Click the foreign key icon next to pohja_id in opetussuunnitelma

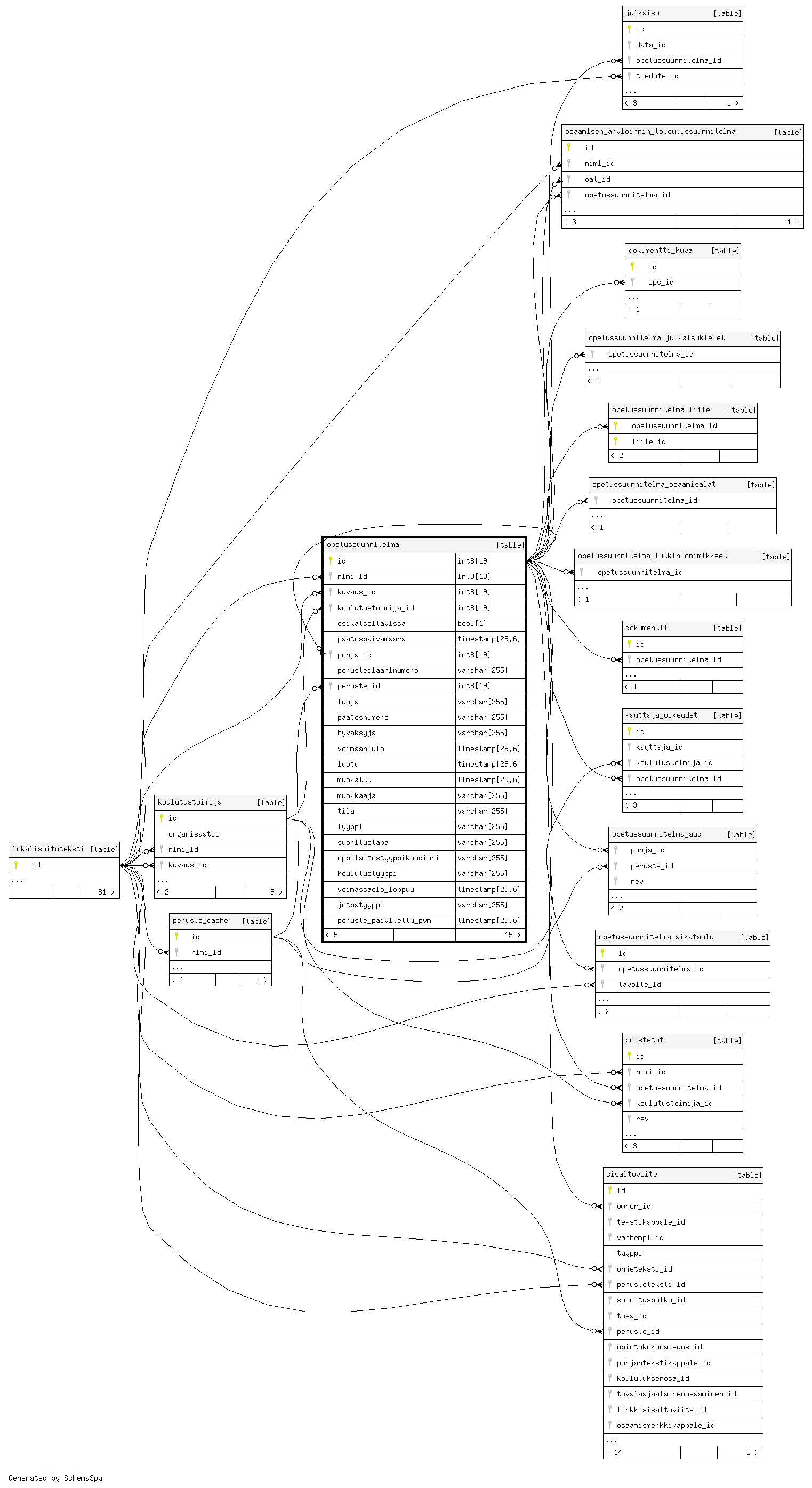coord(330,655)
